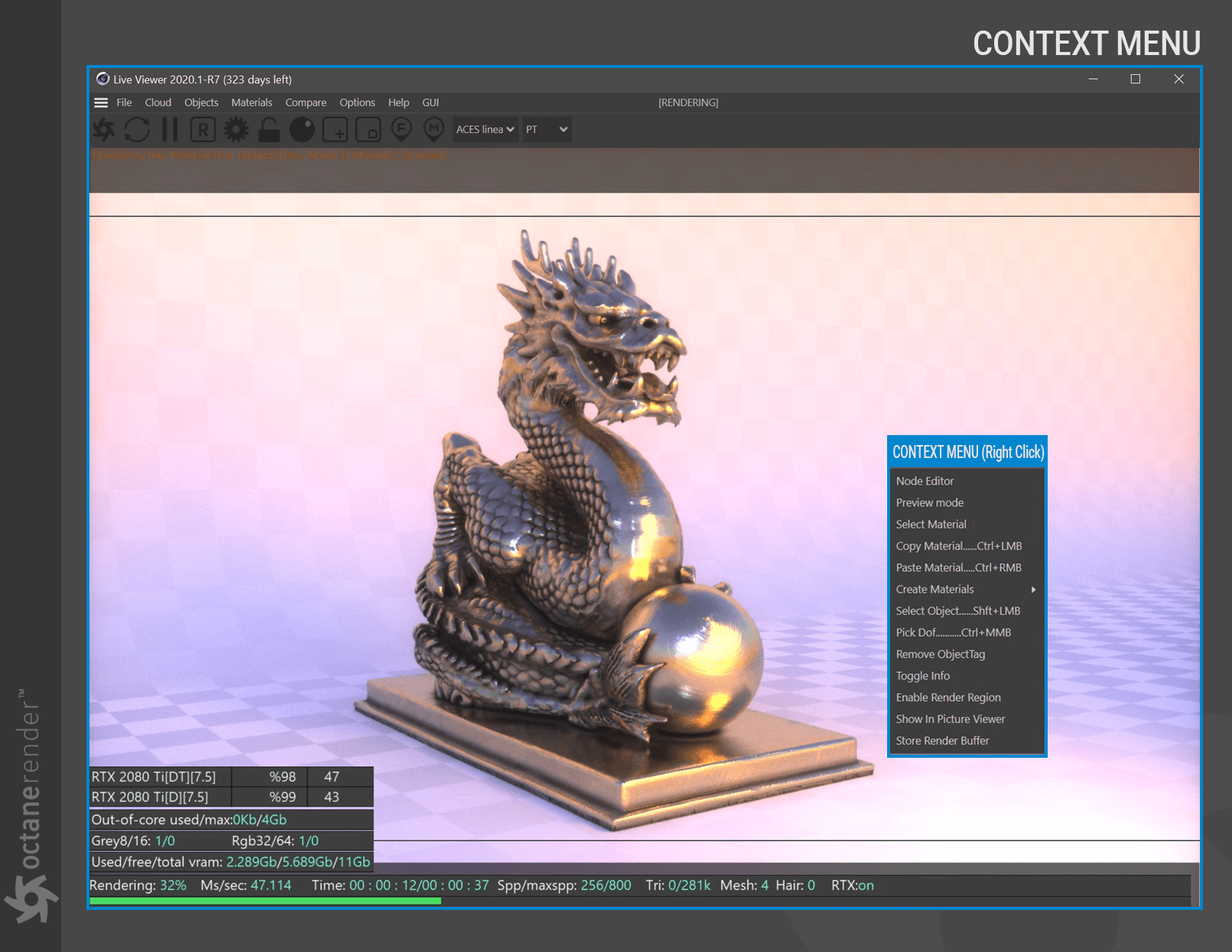Image resolution: width=1232 pixels, height=952 pixels.
Task: Click the Grey8/16 1/0 value
Action: click(x=165, y=841)
